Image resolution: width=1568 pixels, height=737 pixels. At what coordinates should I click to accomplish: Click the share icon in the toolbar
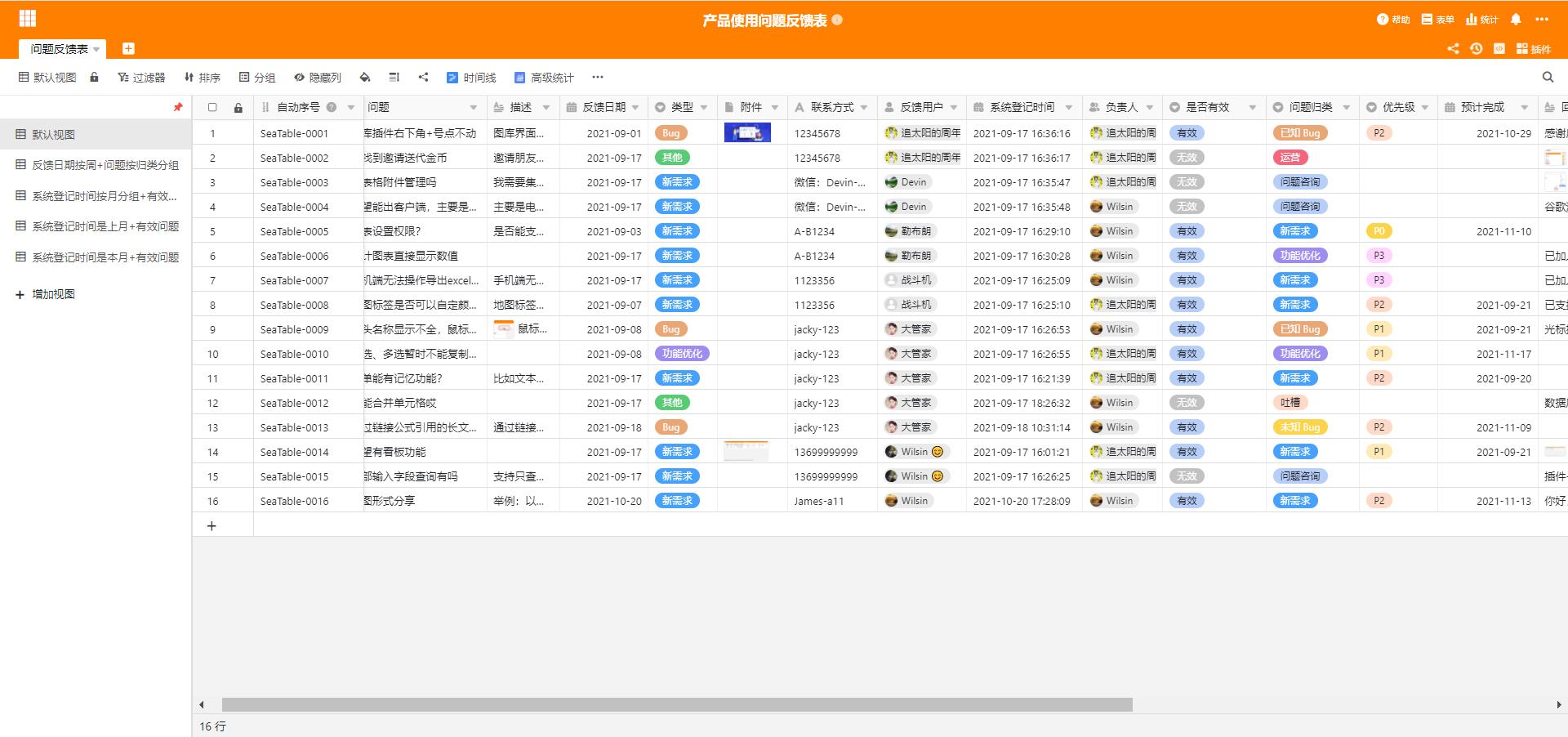tap(423, 78)
